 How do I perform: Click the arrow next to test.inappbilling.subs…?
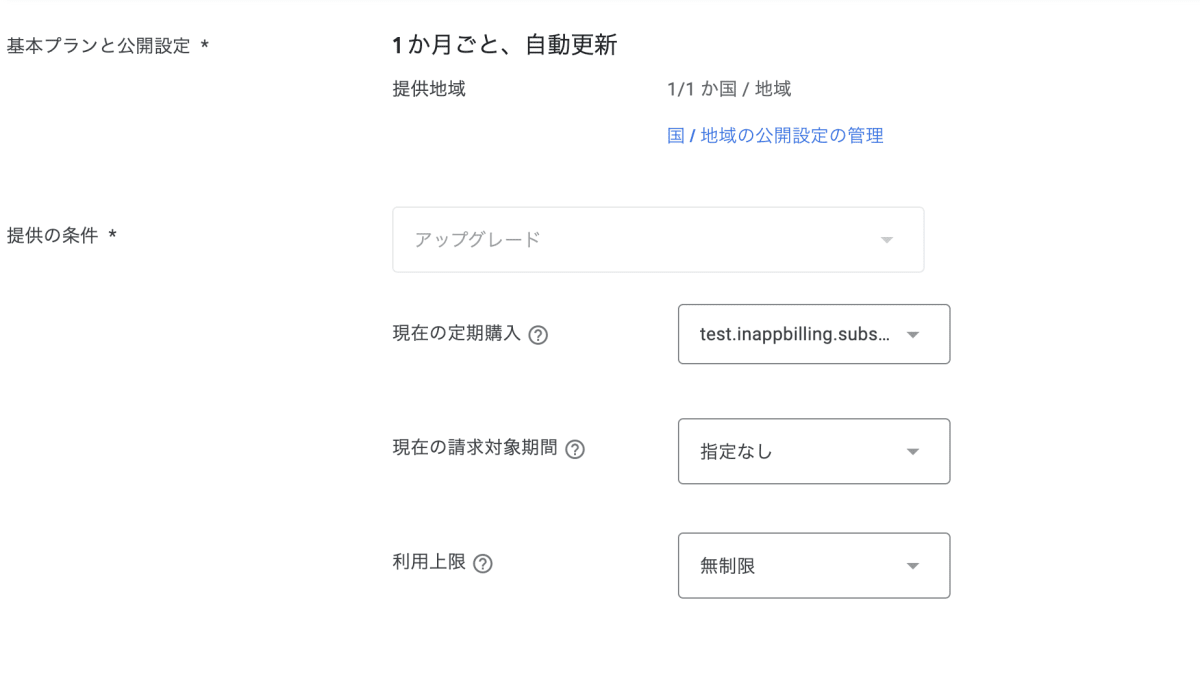(x=912, y=335)
